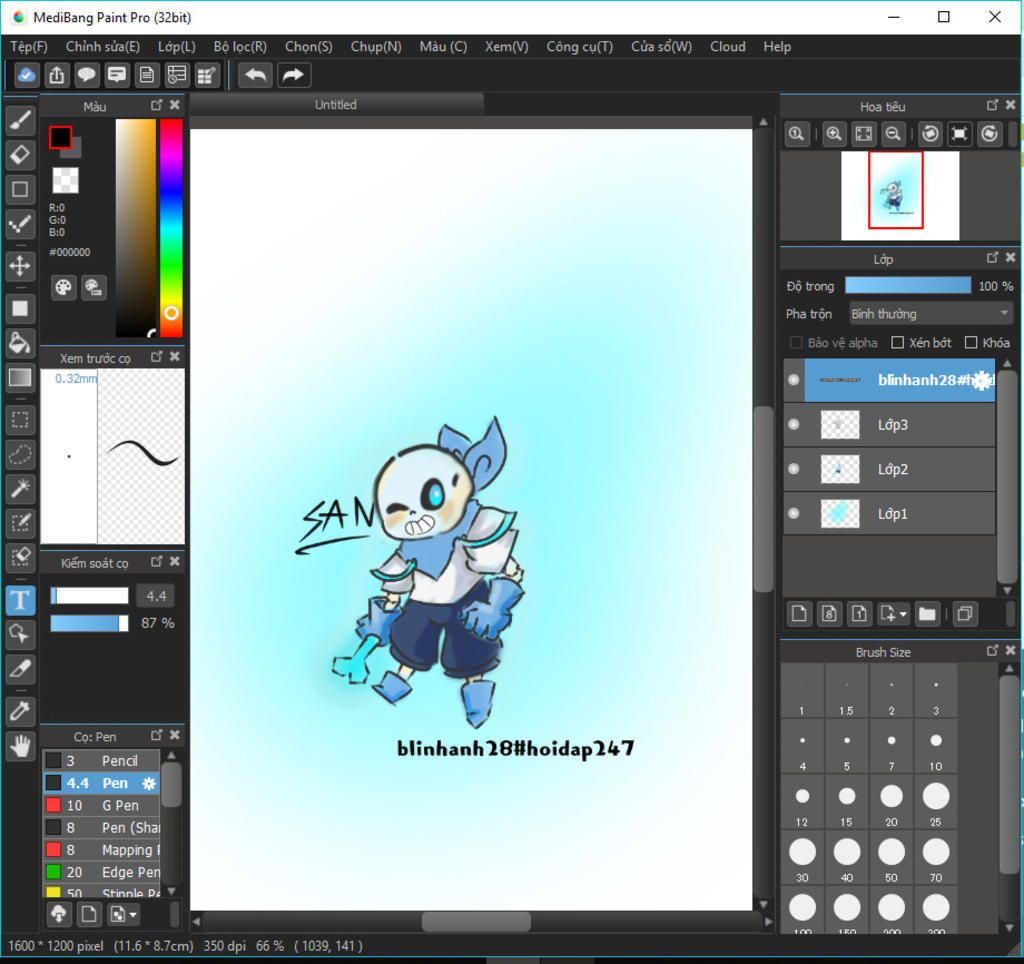Open the Cloud menu
1024x964 pixels.
click(x=728, y=47)
